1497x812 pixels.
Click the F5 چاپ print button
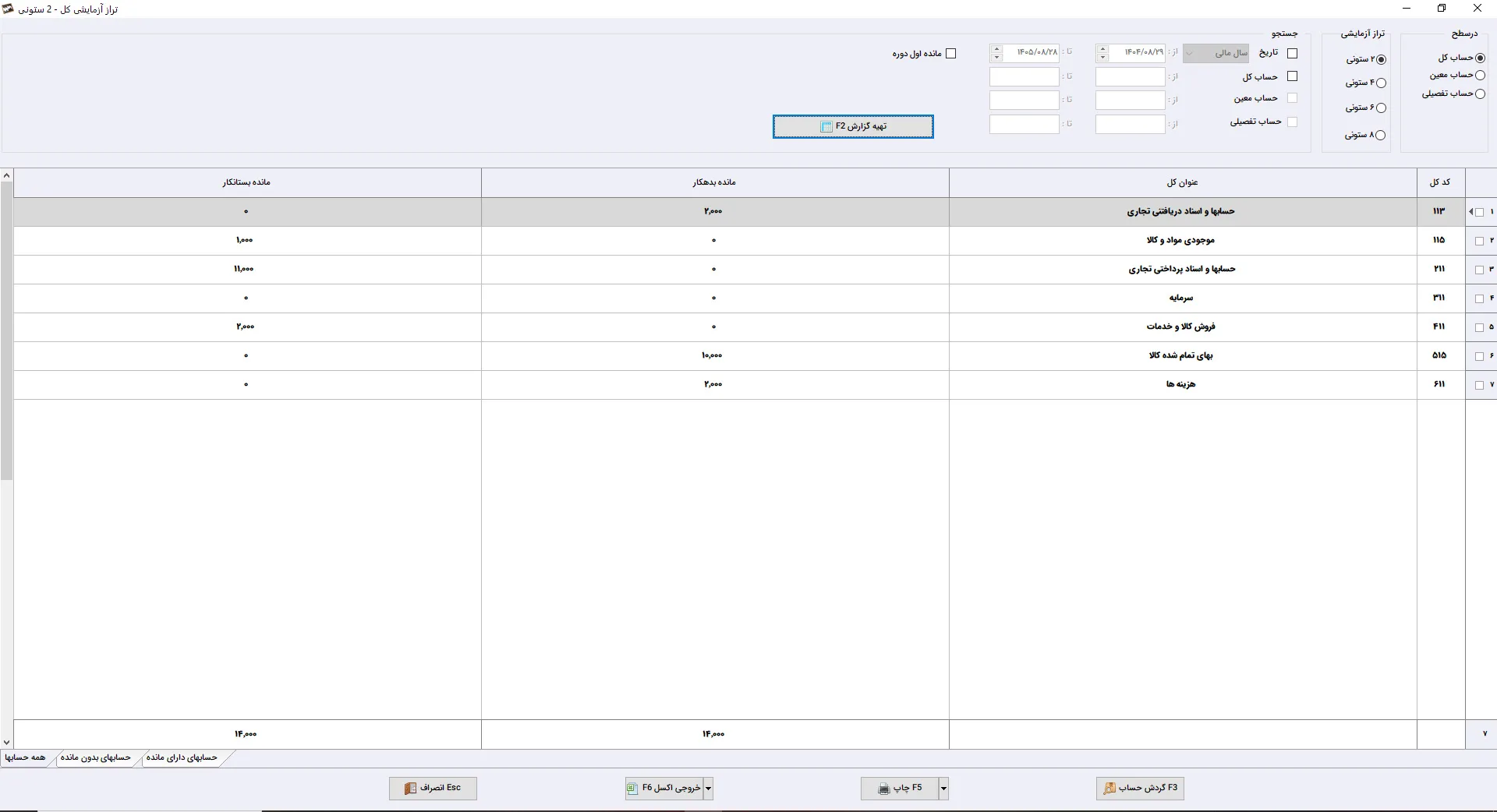coord(900,788)
